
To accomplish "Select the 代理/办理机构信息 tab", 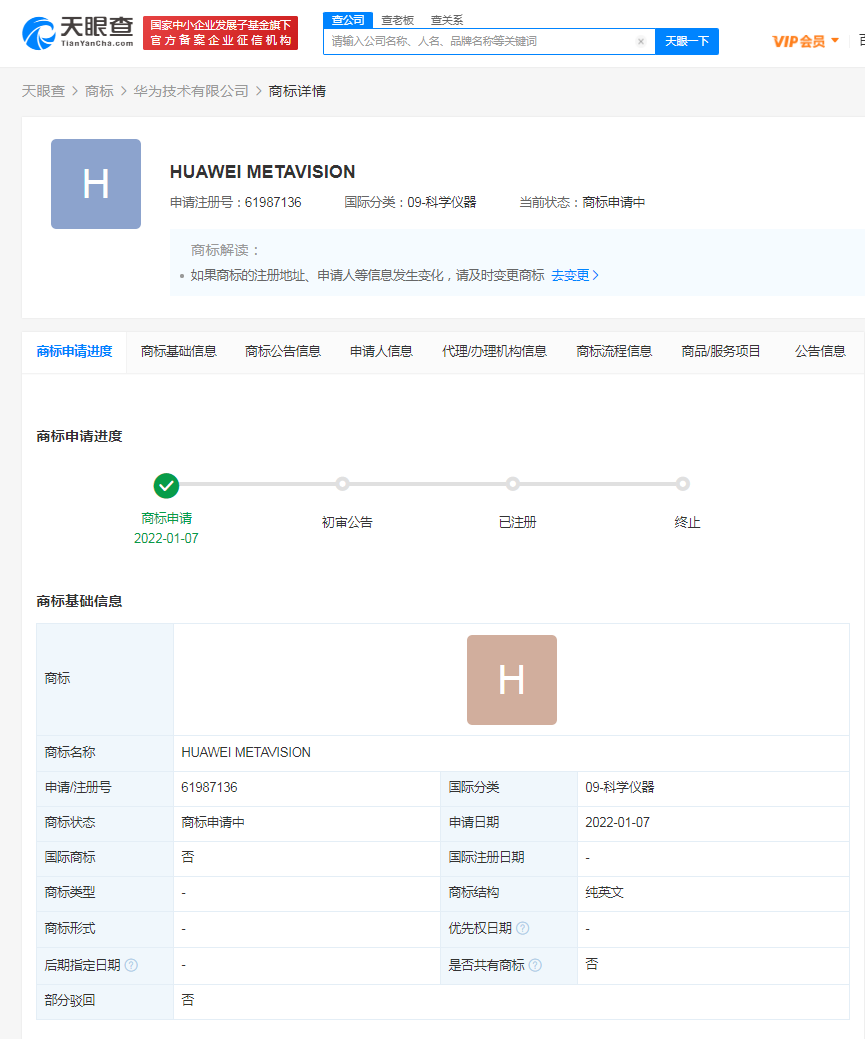I will pyautogui.click(x=494, y=352).
